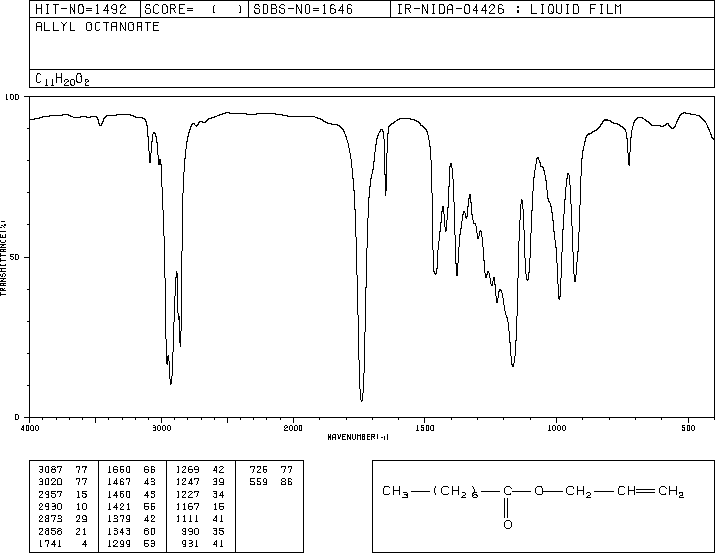Click transmittance 10 beside peak 2930

coord(81,506)
